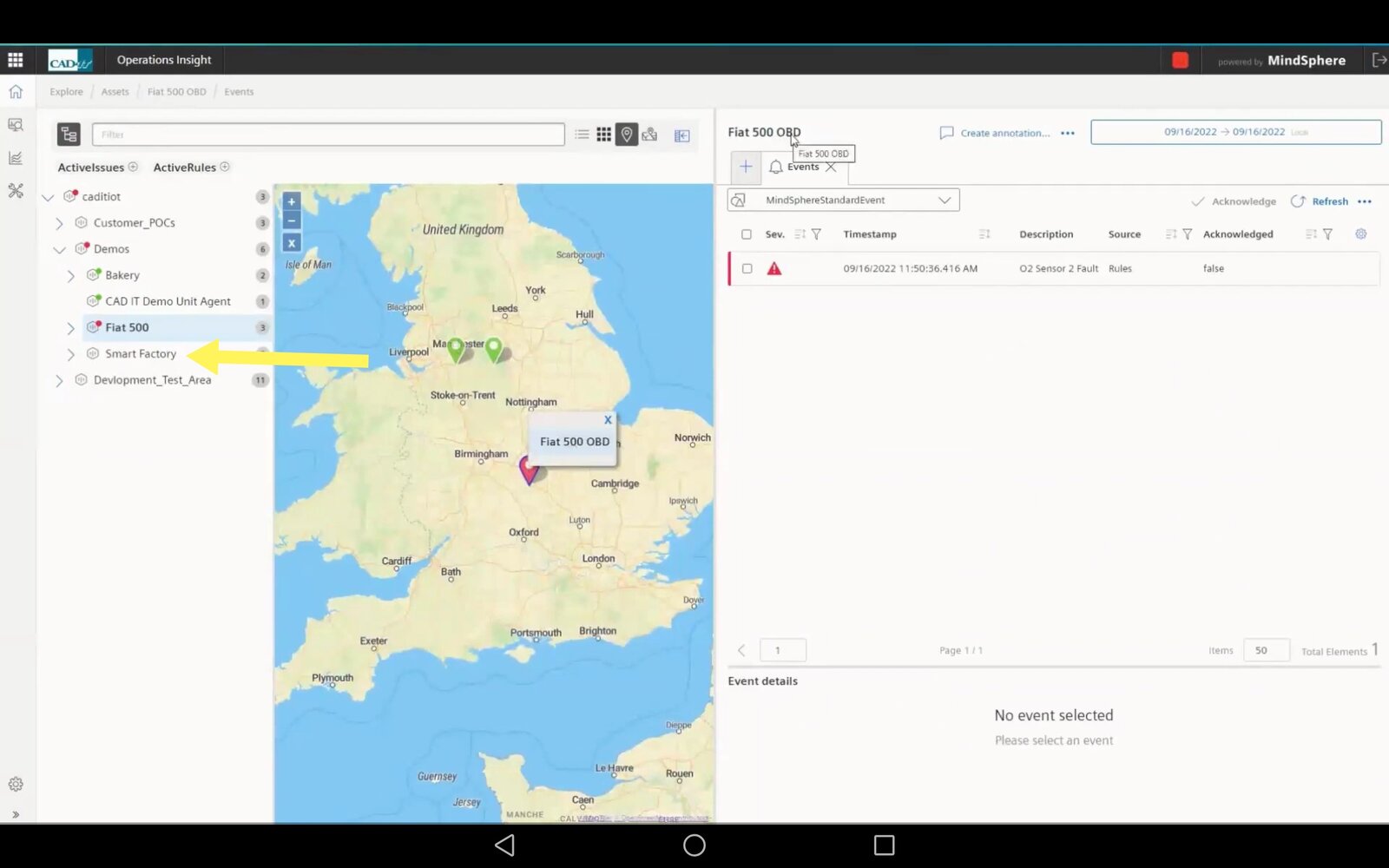Open the MindSphereStandardEvent dropdown

tap(843, 201)
